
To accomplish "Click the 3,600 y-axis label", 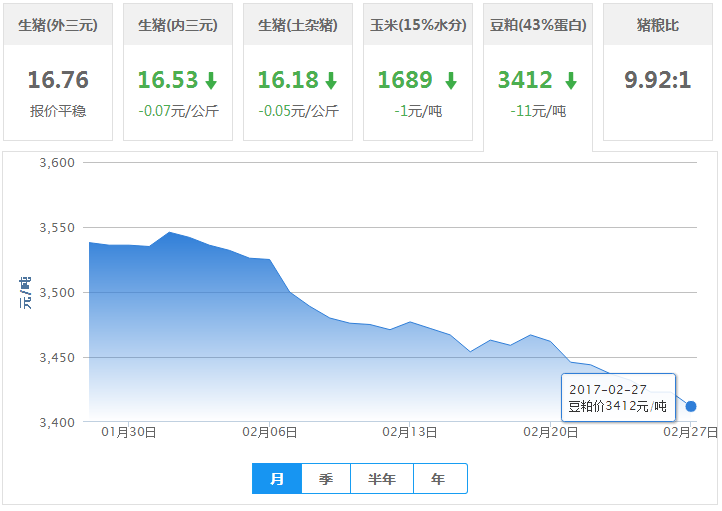I will click(57, 163).
